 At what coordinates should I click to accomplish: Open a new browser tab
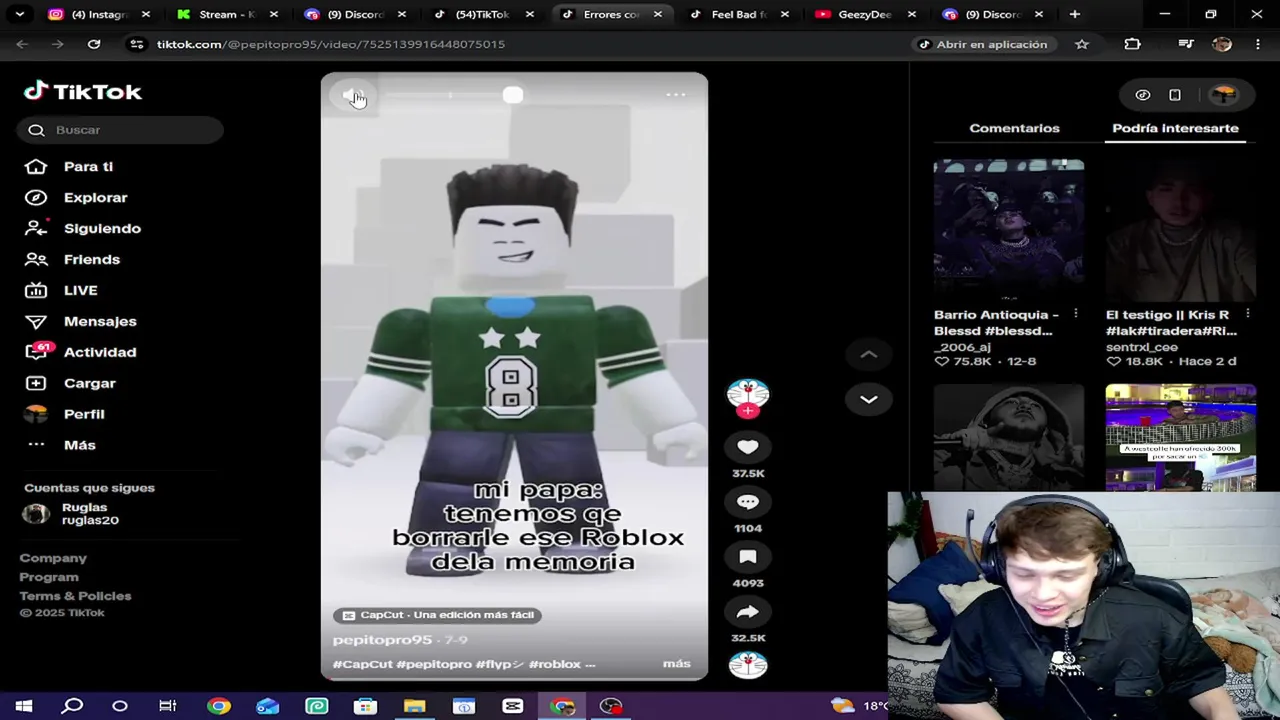[x=1074, y=14]
